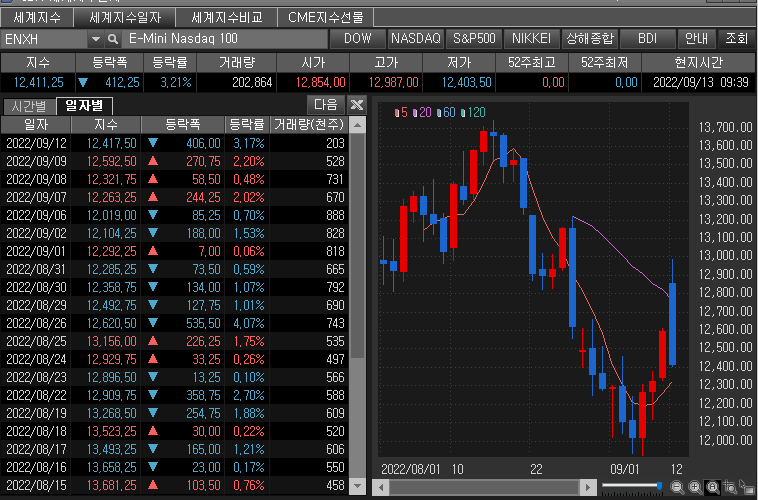Click the volume value 202,864
Screen dimensions: 758x500
pos(252,83)
